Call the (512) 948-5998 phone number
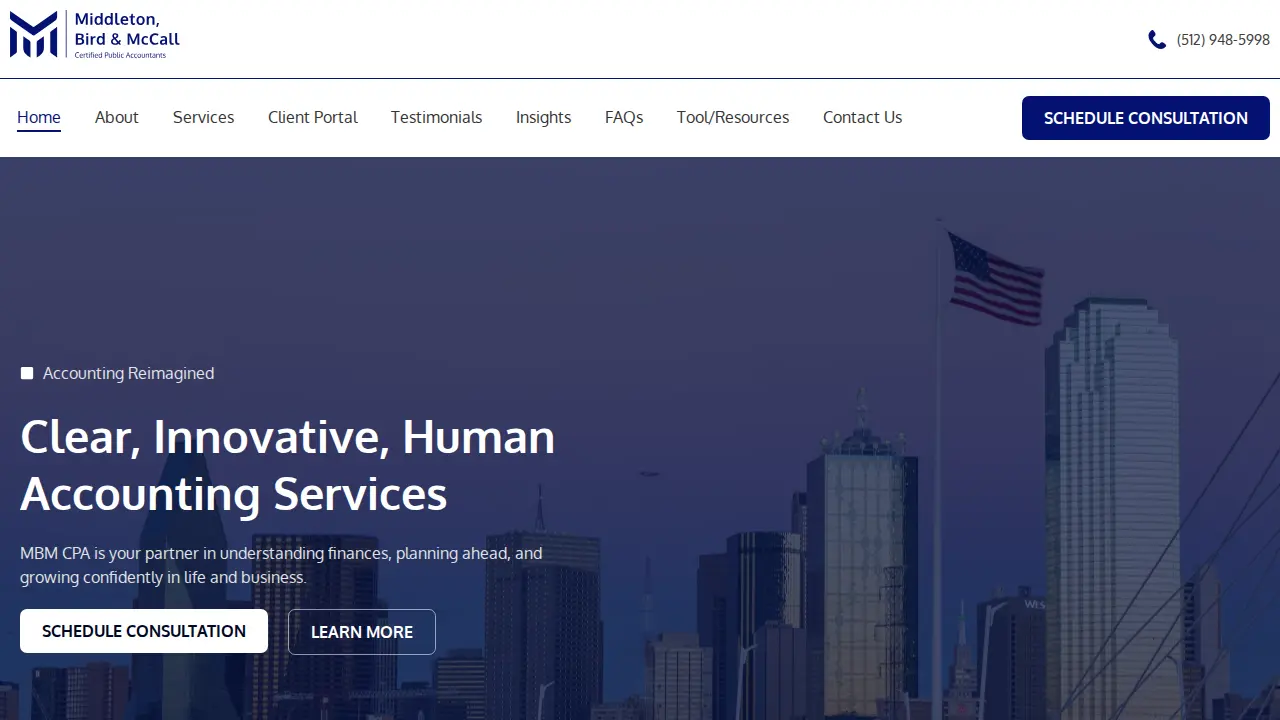 coord(1223,40)
